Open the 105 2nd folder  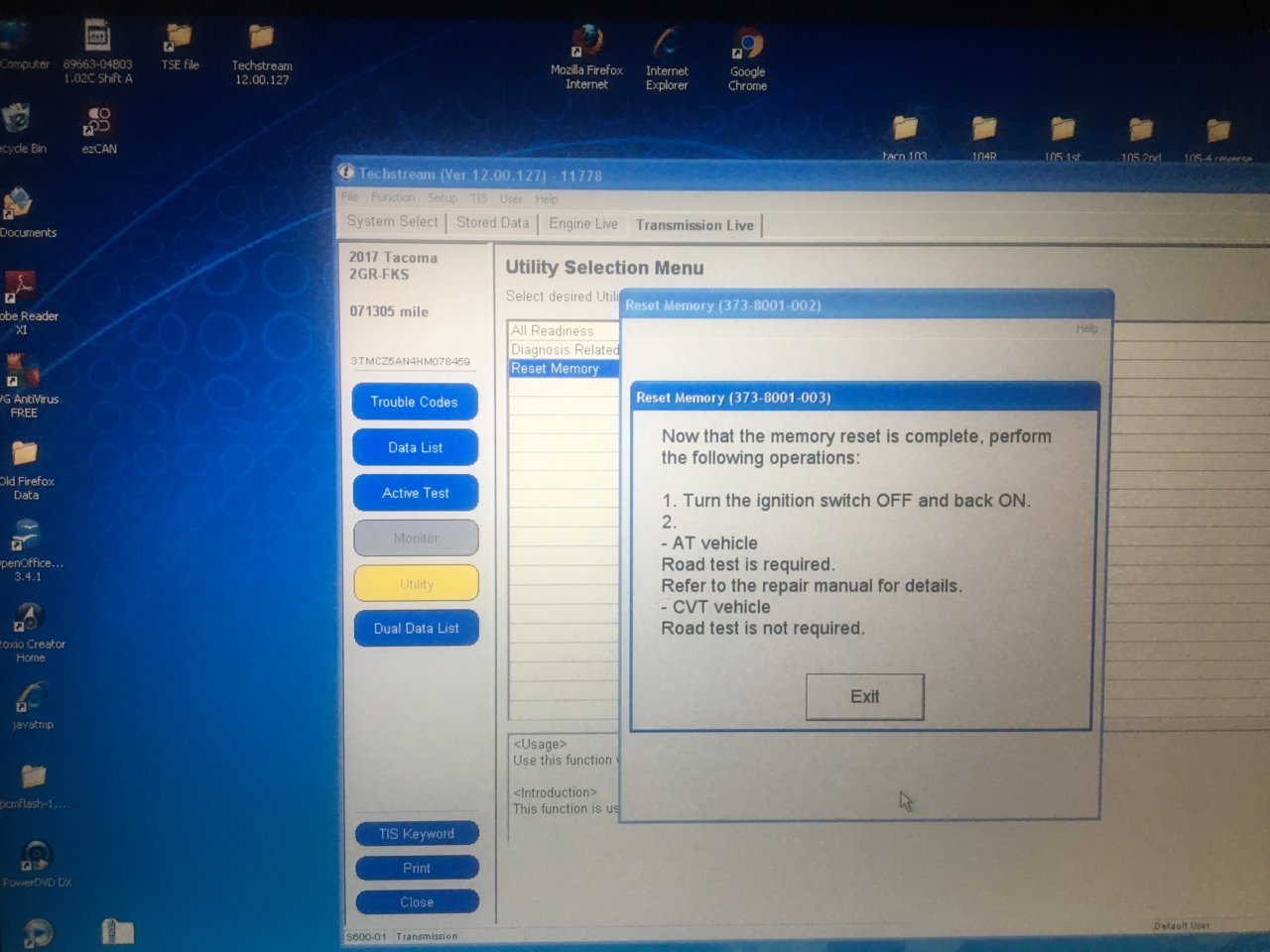click(1140, 139)
